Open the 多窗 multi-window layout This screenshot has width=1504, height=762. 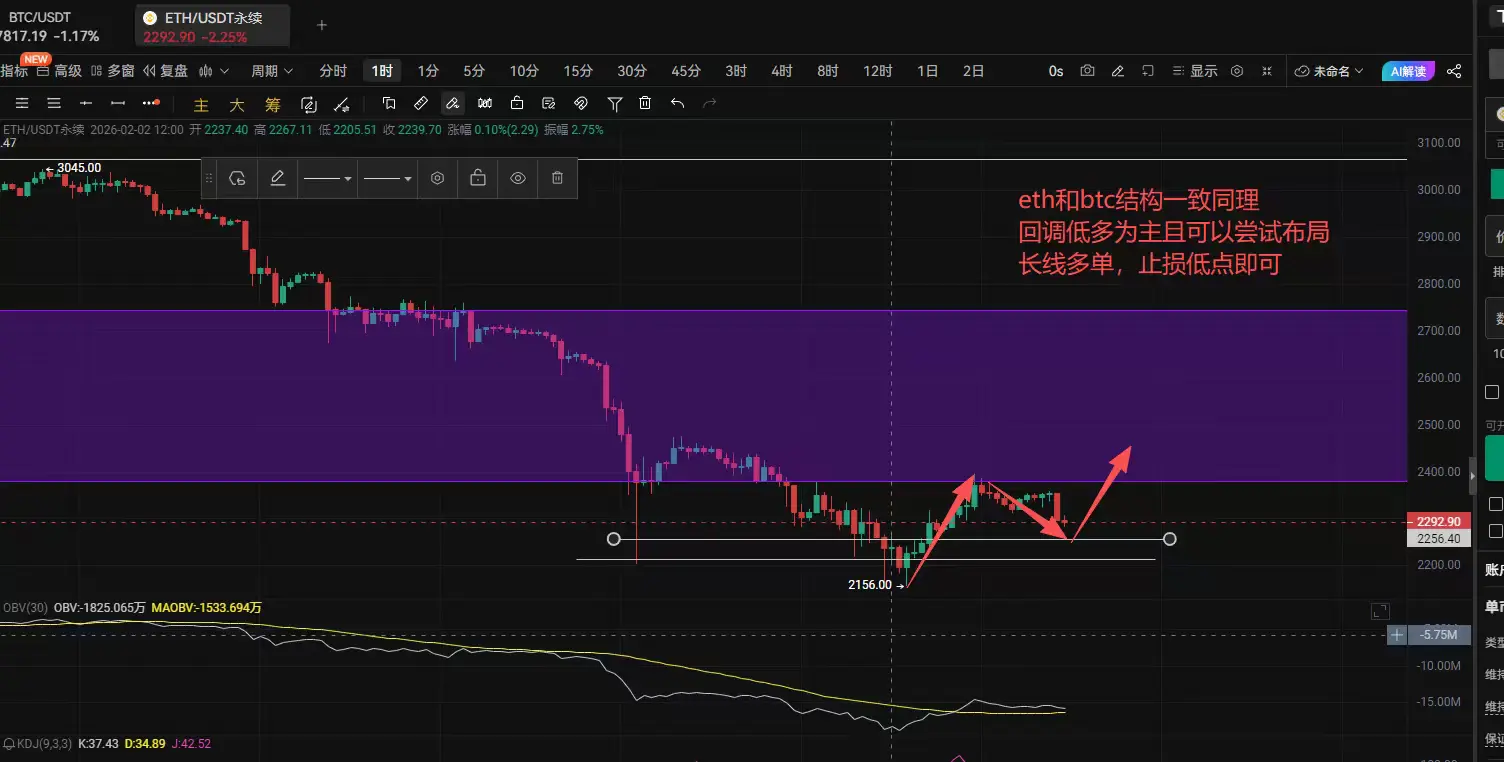(x=112, y=71)
